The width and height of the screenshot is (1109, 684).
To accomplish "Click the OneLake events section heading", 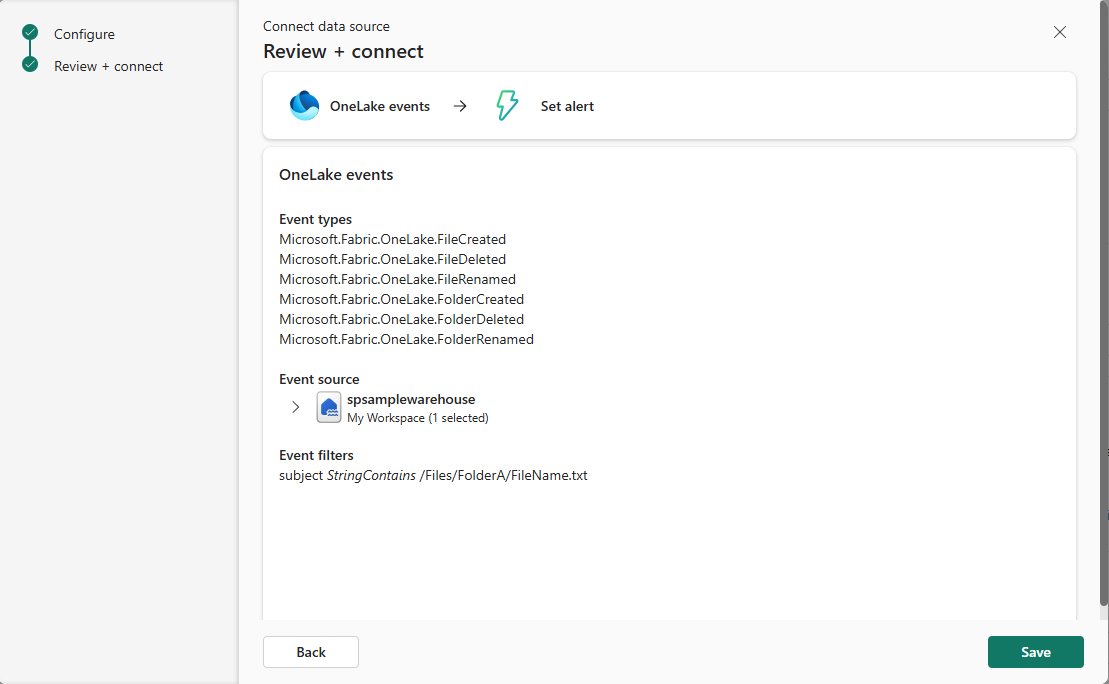I will [x=336, y=175].
